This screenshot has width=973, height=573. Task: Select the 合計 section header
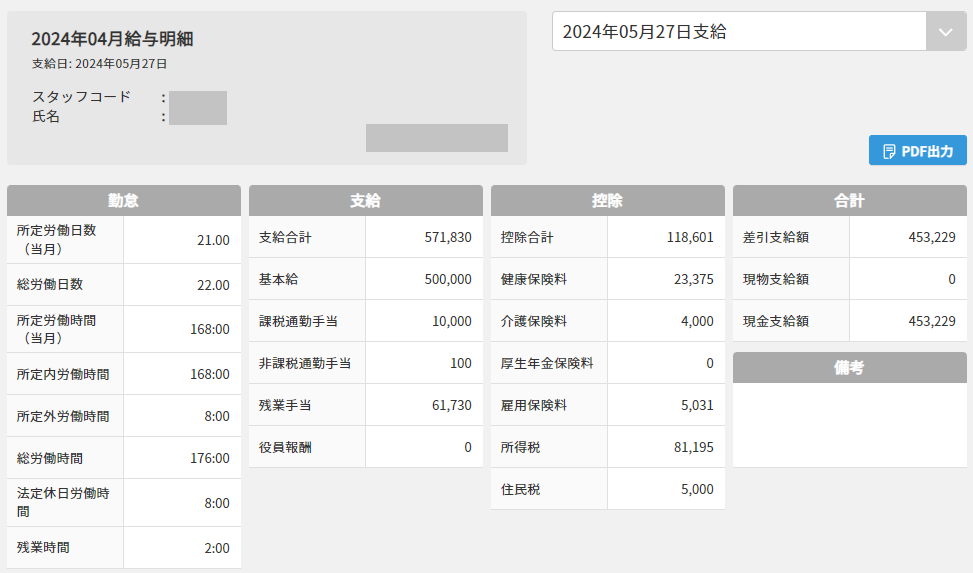coord(850,201)
